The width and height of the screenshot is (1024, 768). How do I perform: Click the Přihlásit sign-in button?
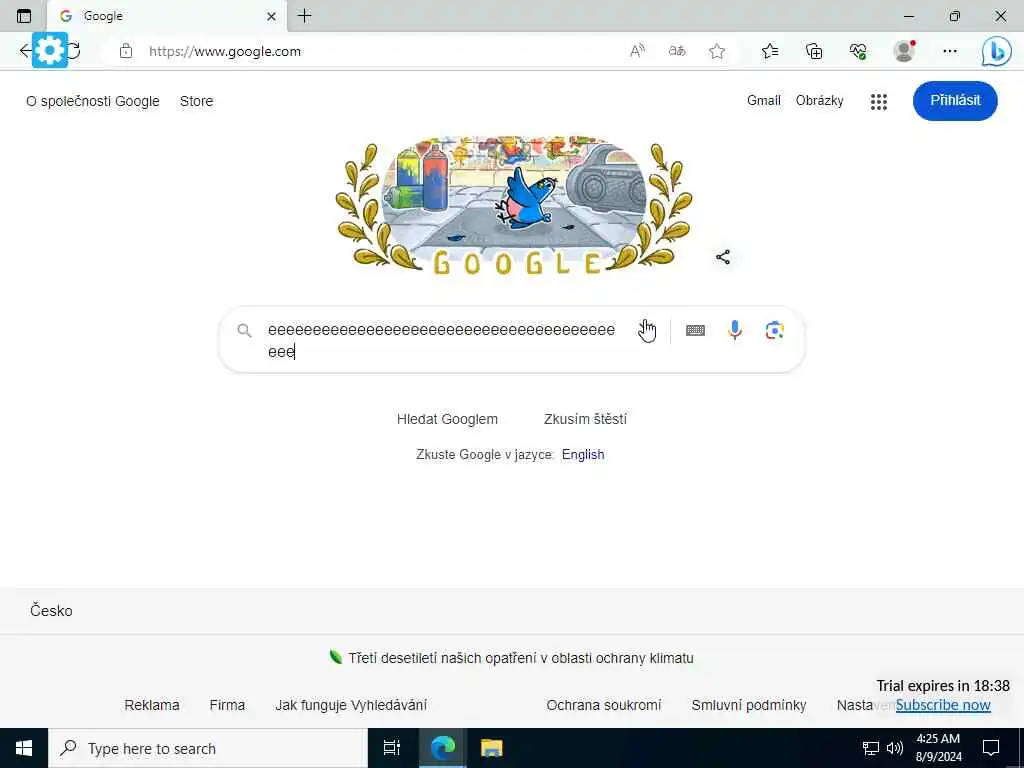tap(955, 101)
